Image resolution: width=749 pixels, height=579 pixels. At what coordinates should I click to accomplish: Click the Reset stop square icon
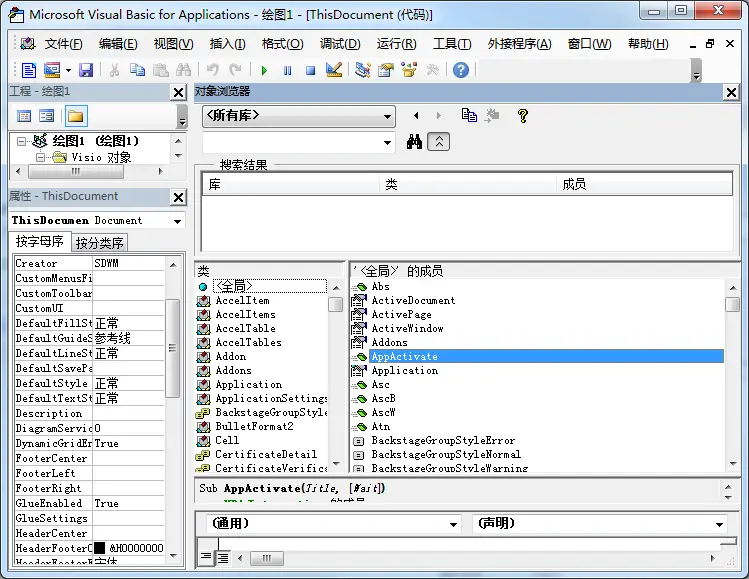click(310, 71)
